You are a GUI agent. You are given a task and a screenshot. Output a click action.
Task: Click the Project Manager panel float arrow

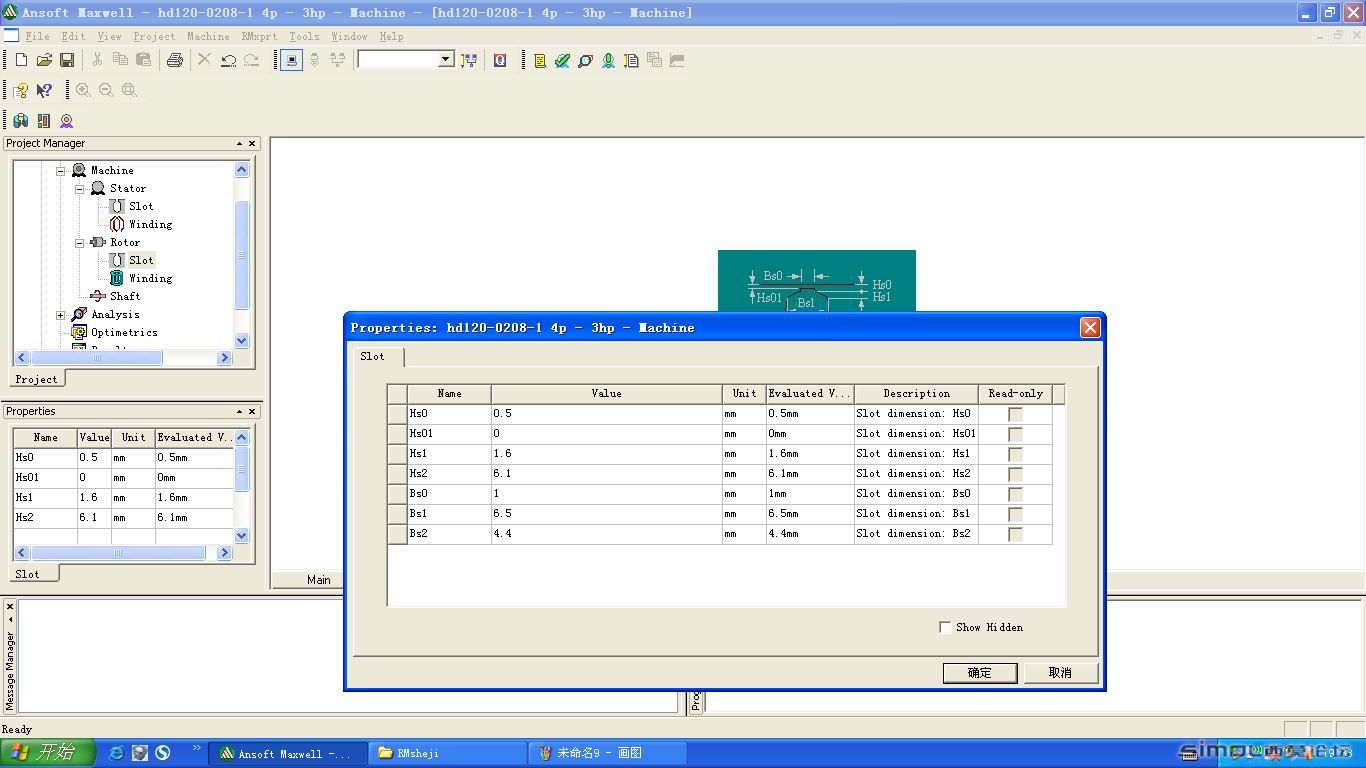[x=239, y=144]
